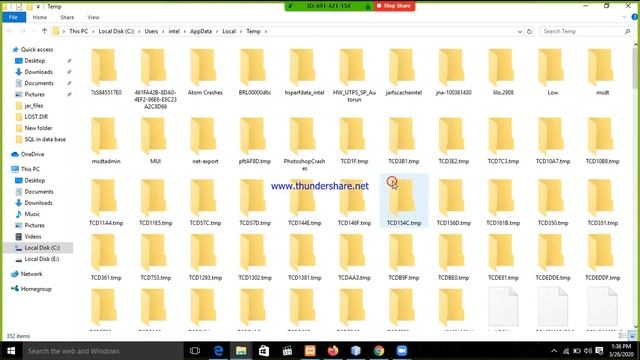Expand the Local breadcrumb chevron

pyautogui.click(x=241, y=31)
